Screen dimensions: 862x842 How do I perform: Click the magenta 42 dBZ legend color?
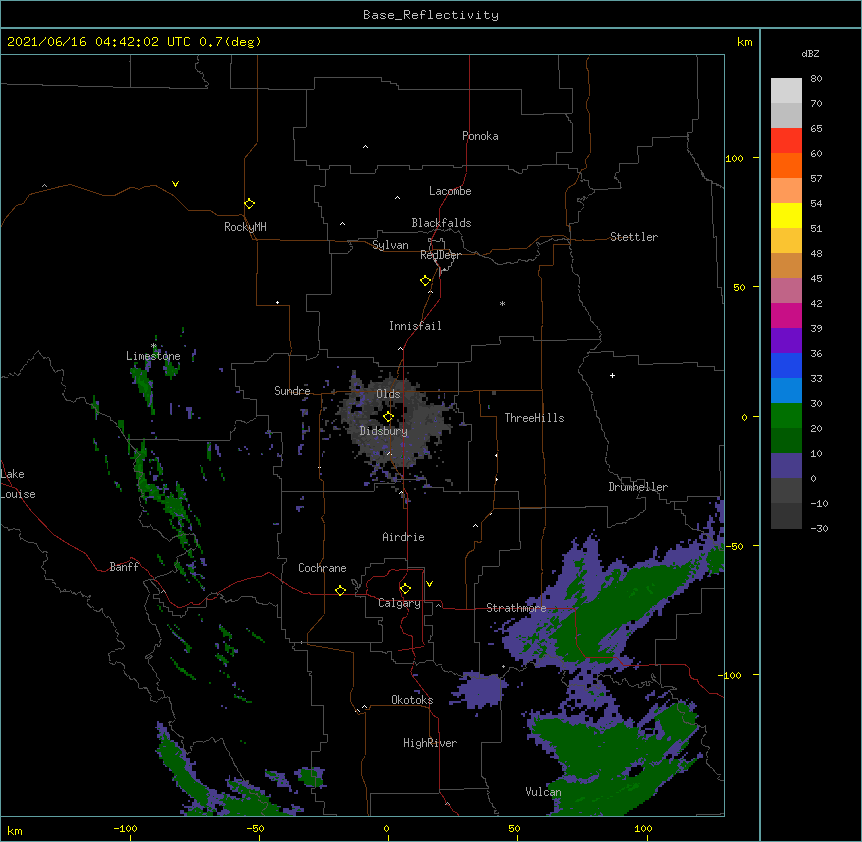point(786,315)
